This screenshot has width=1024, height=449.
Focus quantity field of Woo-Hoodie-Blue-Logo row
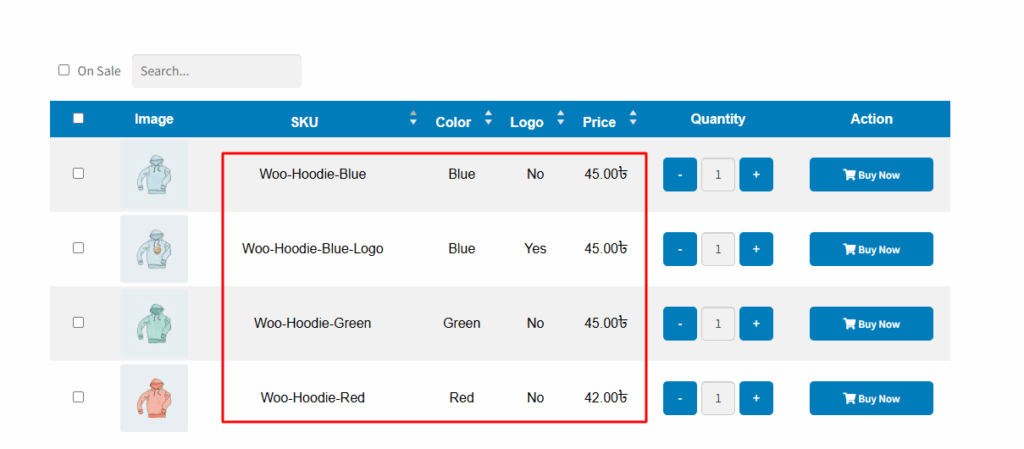coord(718,249)
